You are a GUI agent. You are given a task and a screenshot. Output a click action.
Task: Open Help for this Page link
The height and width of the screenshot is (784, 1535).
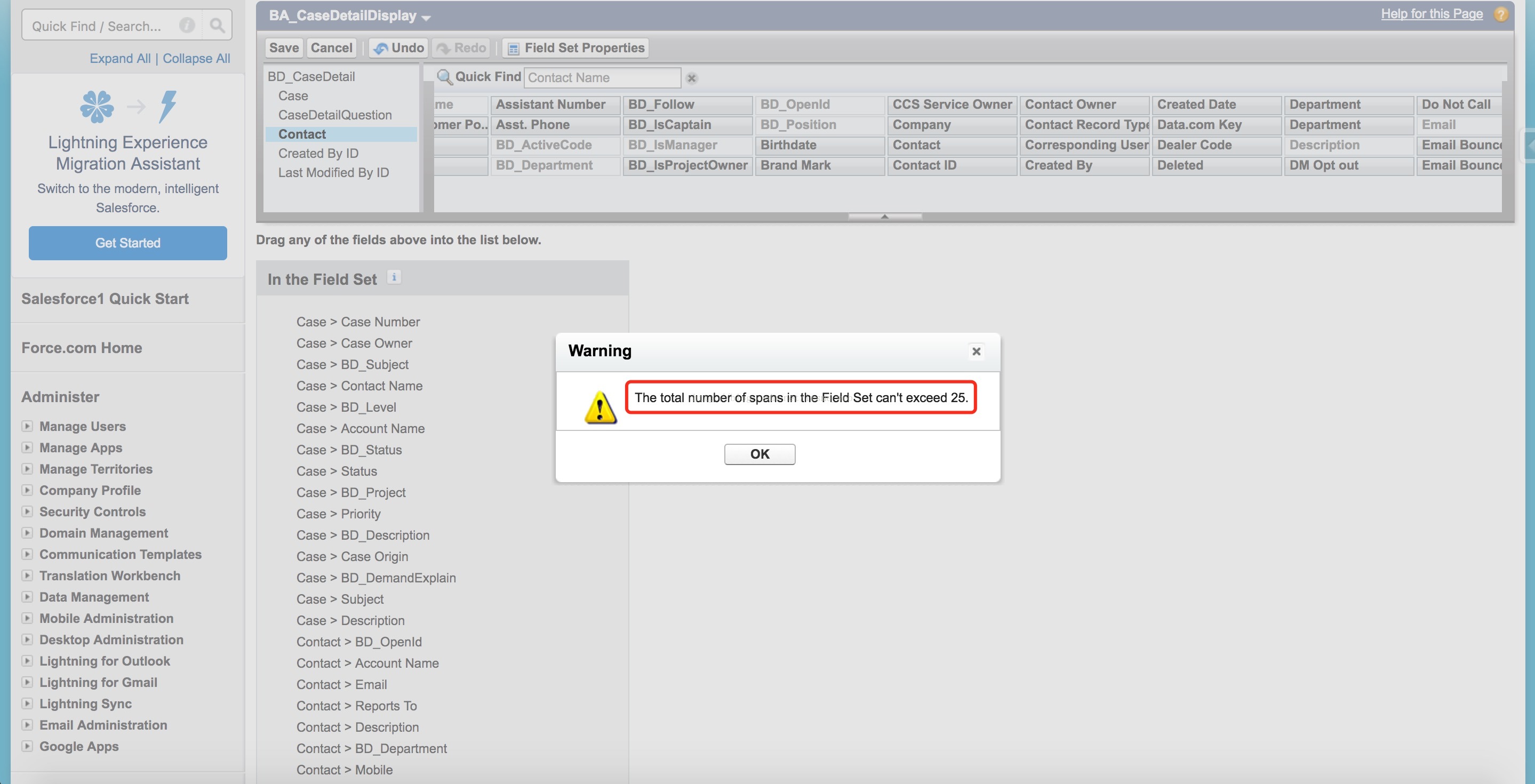coord(1432,14)
